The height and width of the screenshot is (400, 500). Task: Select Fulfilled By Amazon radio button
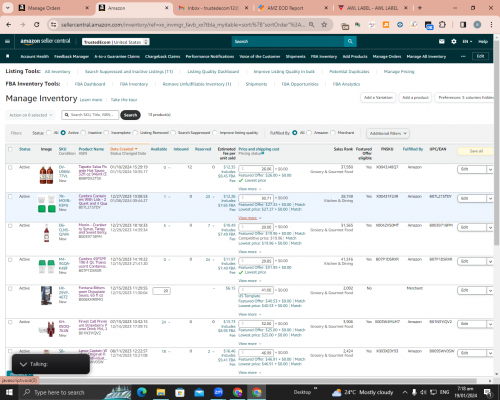309,133
